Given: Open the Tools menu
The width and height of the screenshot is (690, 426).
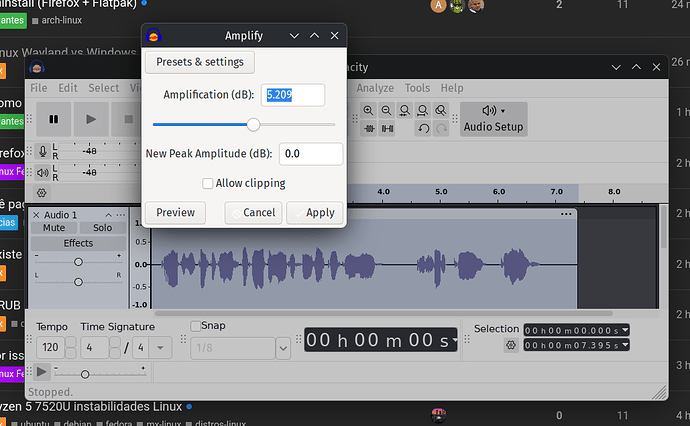Looking at the screenshot, I should pyautogui.click(x=417, y=88).
